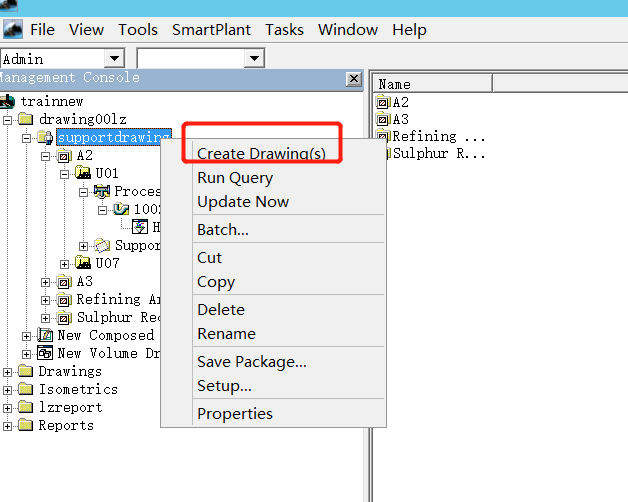Click the 100 pipeline icon in tree

[x=121, y=209]
